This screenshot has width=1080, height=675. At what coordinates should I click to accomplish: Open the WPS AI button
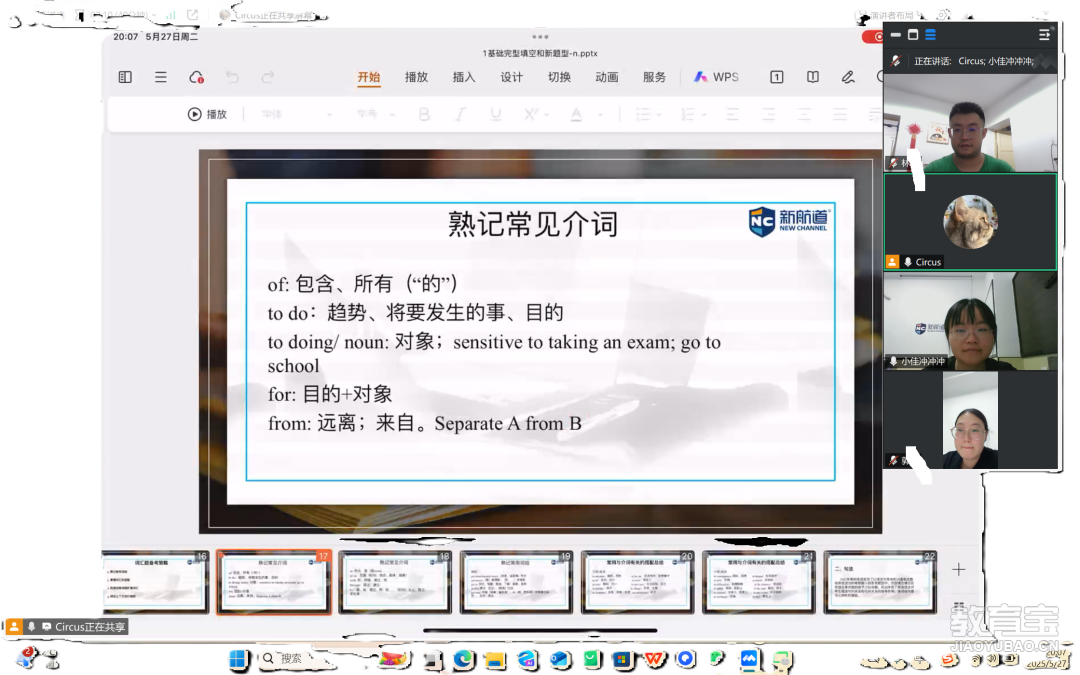[x=716, y=77]
